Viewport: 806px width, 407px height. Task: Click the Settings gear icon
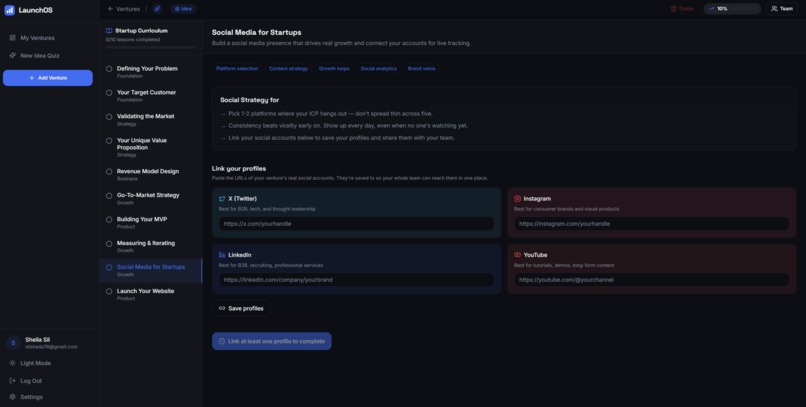pyautogui.click(x=12, y=397)
